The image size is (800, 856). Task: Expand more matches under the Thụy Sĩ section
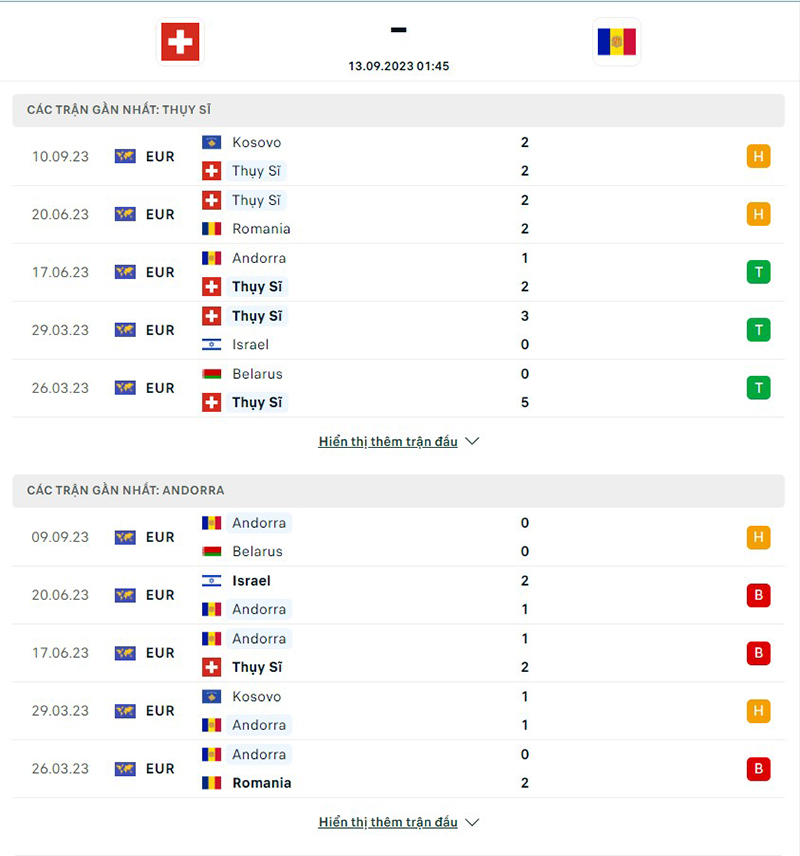[388, 441]
